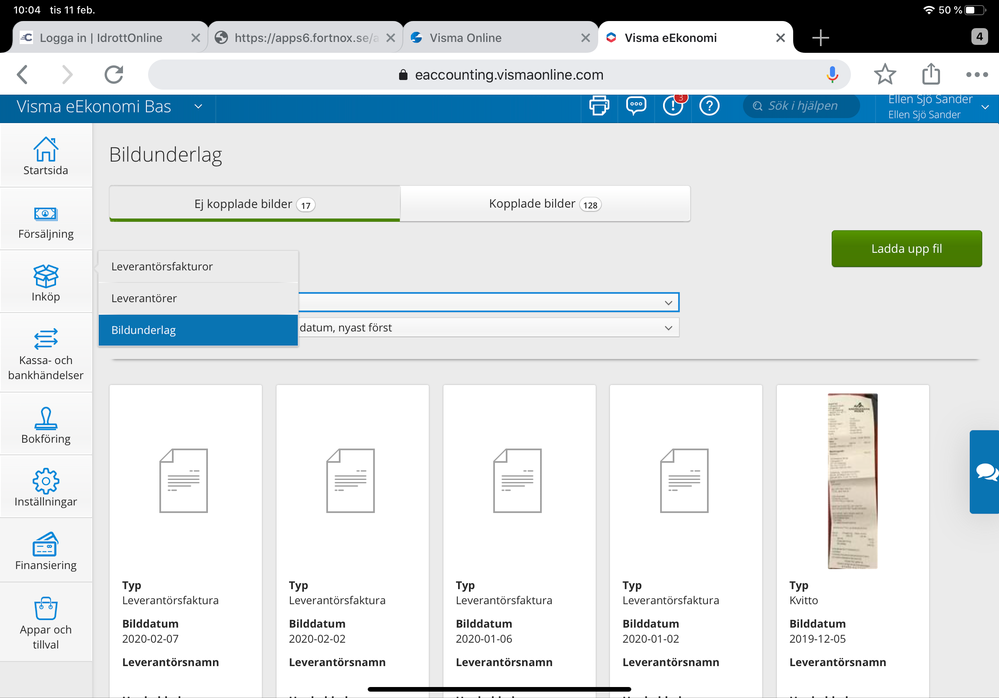The height and width of the screenshot is (698, 999).
Task: Tap the microphone icon in address bar
Action: pyautogui.click(x=832, y=75)
